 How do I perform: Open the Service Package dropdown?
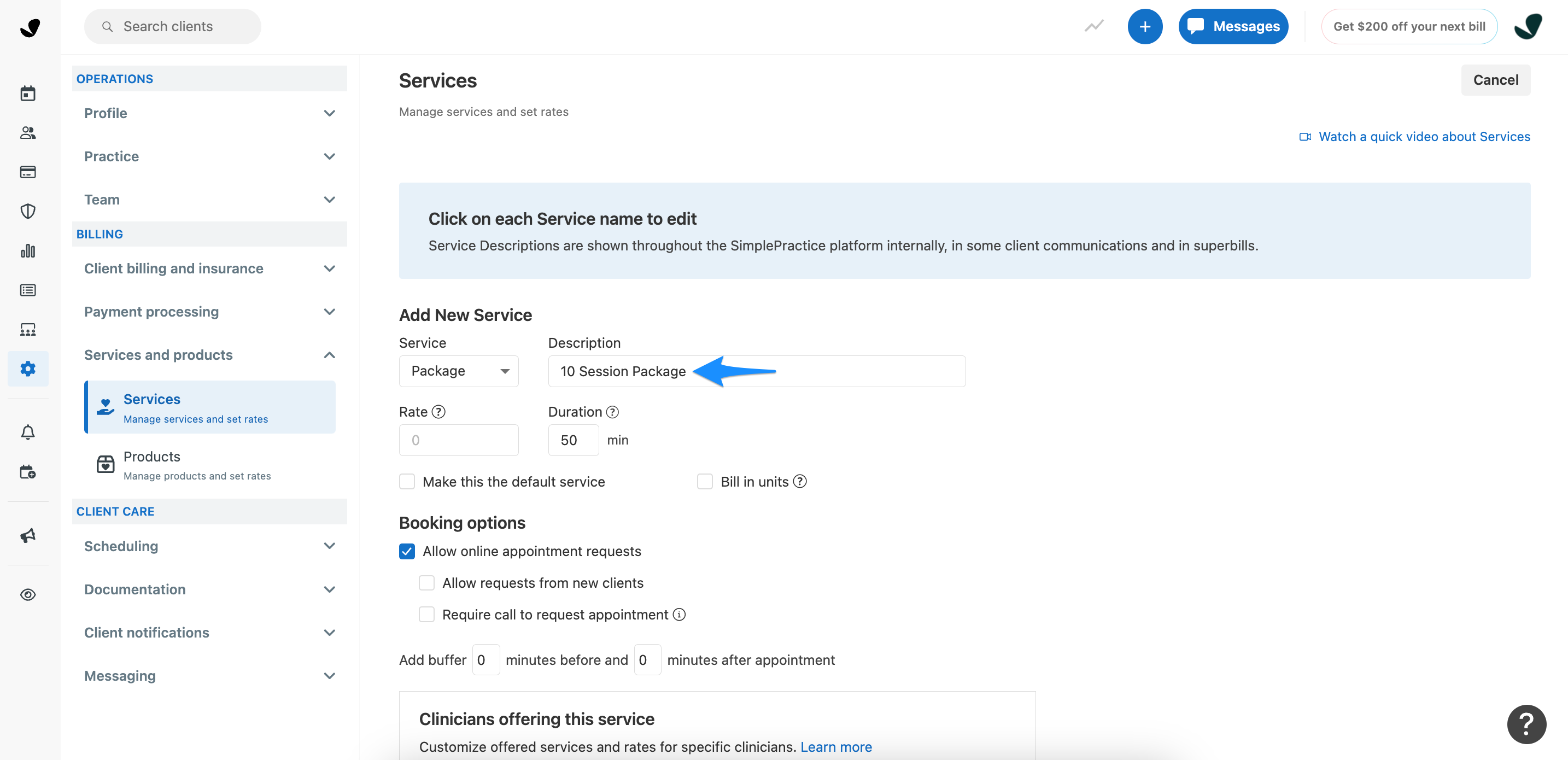pos(458,371)
